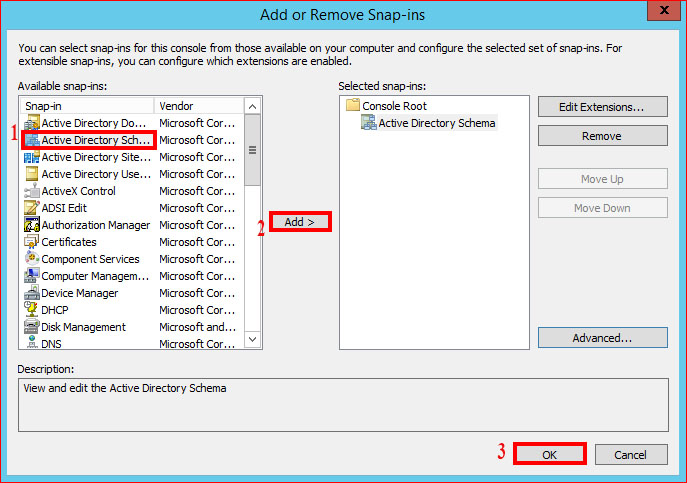Click the Authorization Manager icon
This screenshot has width=687, height=483.
tap(32, 225)
